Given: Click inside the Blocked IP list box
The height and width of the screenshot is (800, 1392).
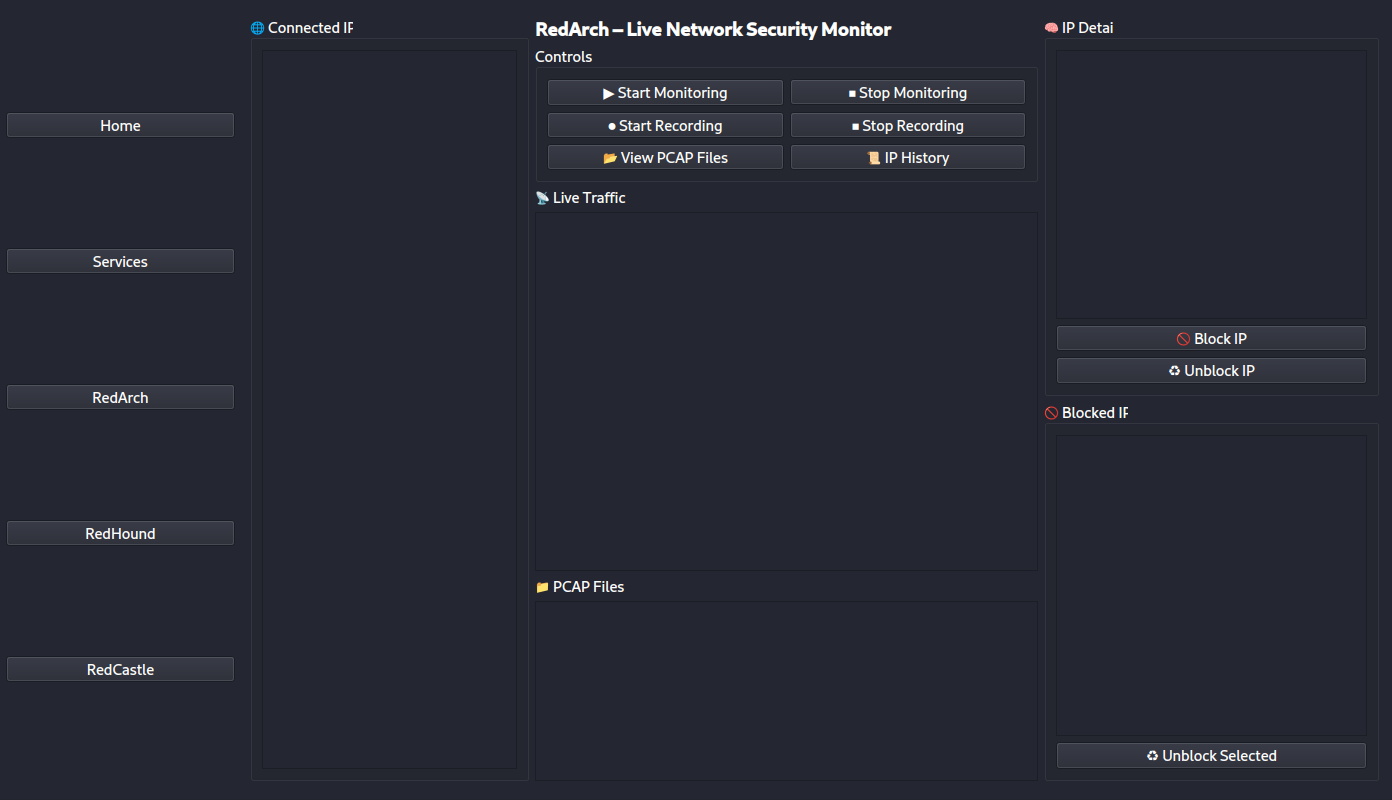Looking at the screenshot, I should pos(1211,585).
